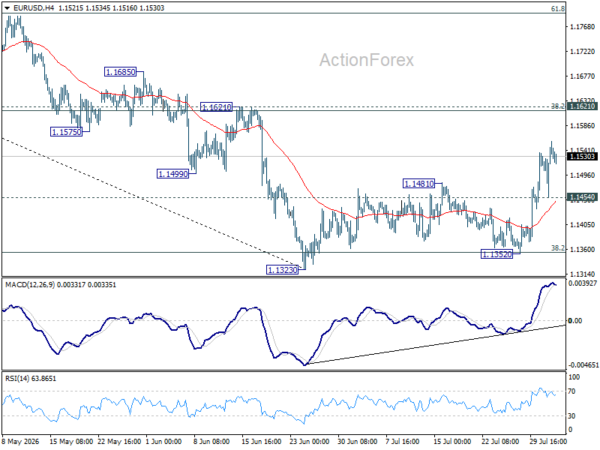
Task: Select the 1.13520 support label
Action: pos(497,254)
